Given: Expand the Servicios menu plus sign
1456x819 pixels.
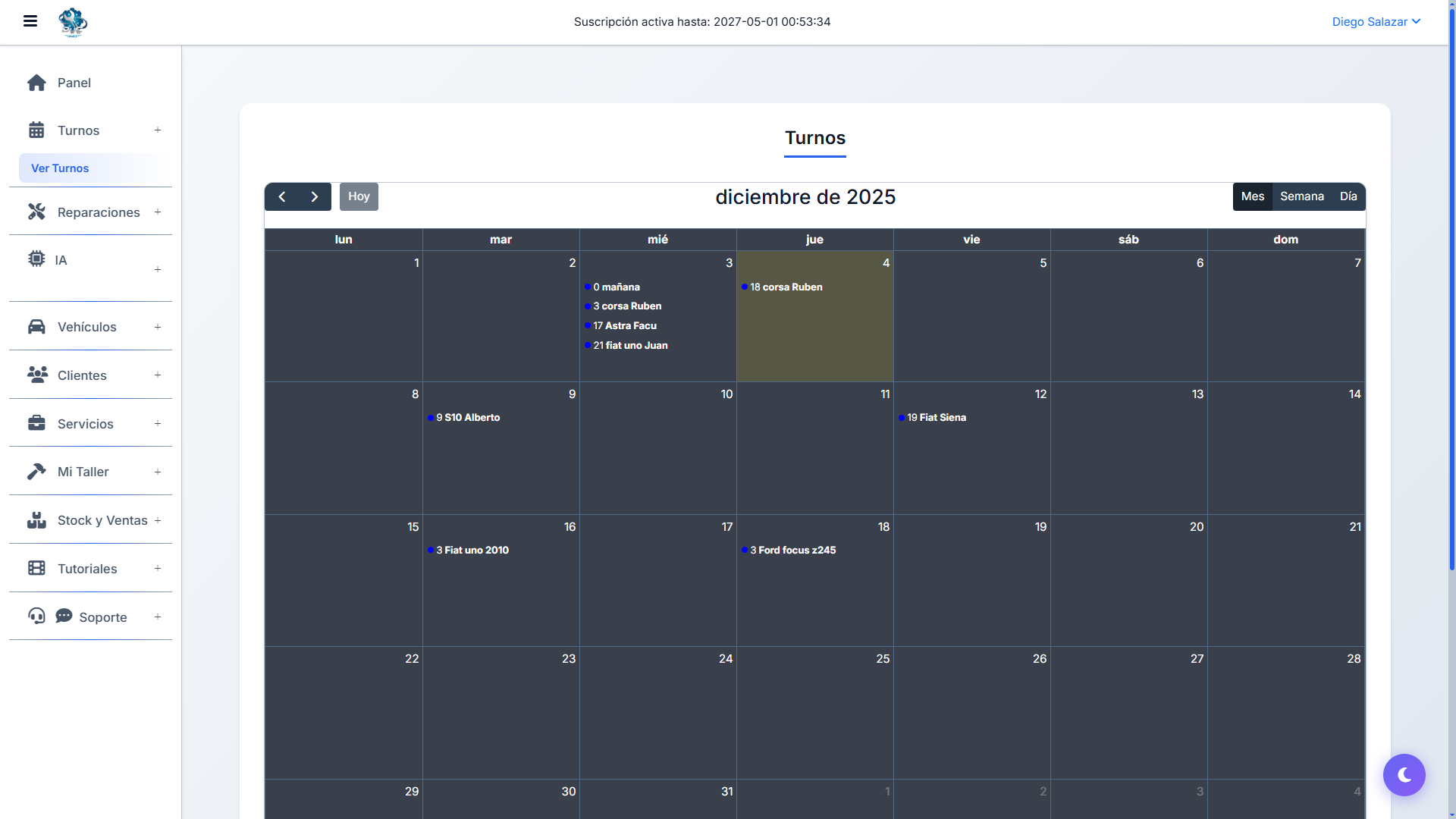Looking at the screenshot, I should point(158,423).
